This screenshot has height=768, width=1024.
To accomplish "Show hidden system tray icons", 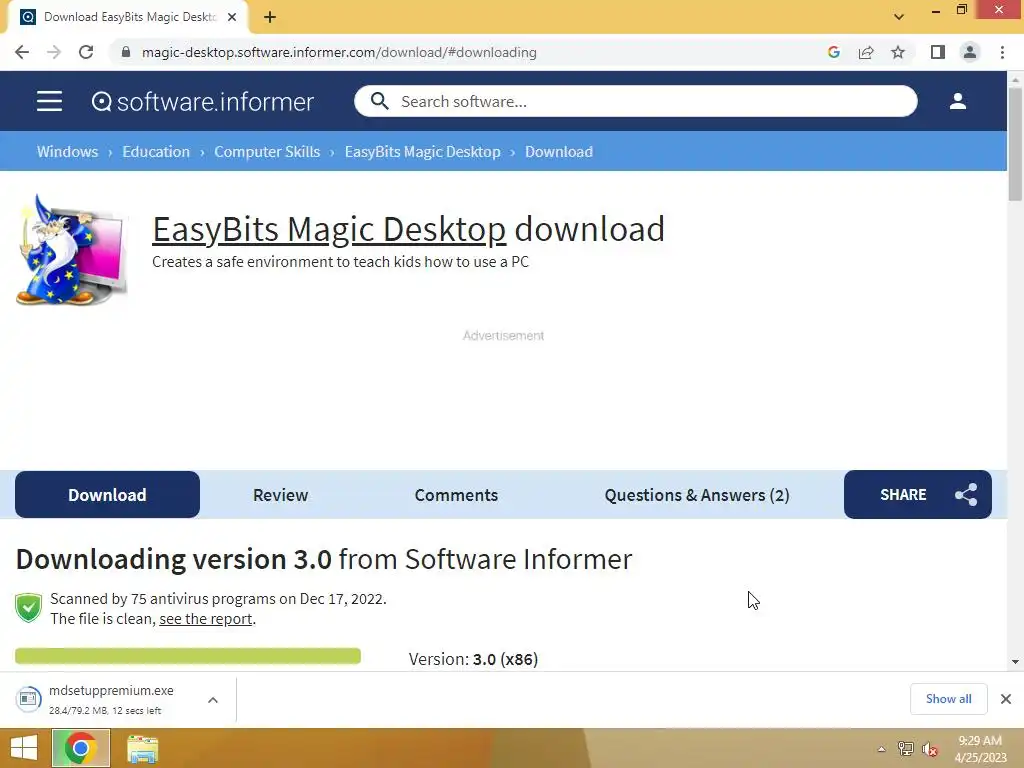I will tap(881, 749).
